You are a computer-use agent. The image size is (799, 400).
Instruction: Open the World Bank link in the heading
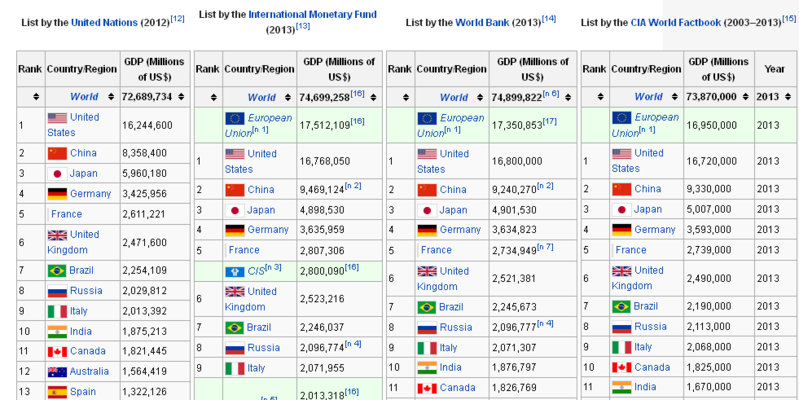[482, 22]
